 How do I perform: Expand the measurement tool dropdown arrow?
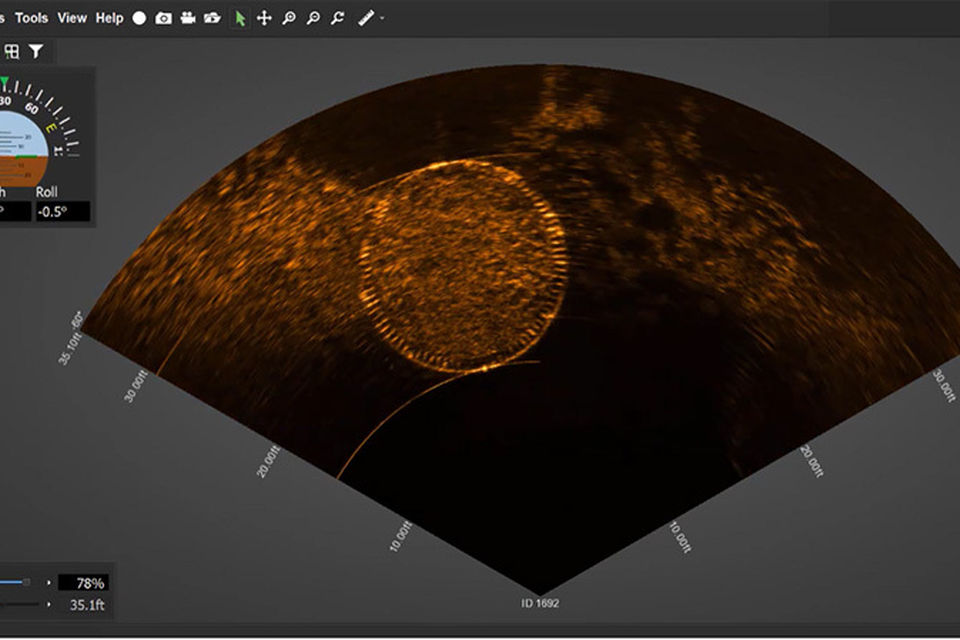[382, 19]
